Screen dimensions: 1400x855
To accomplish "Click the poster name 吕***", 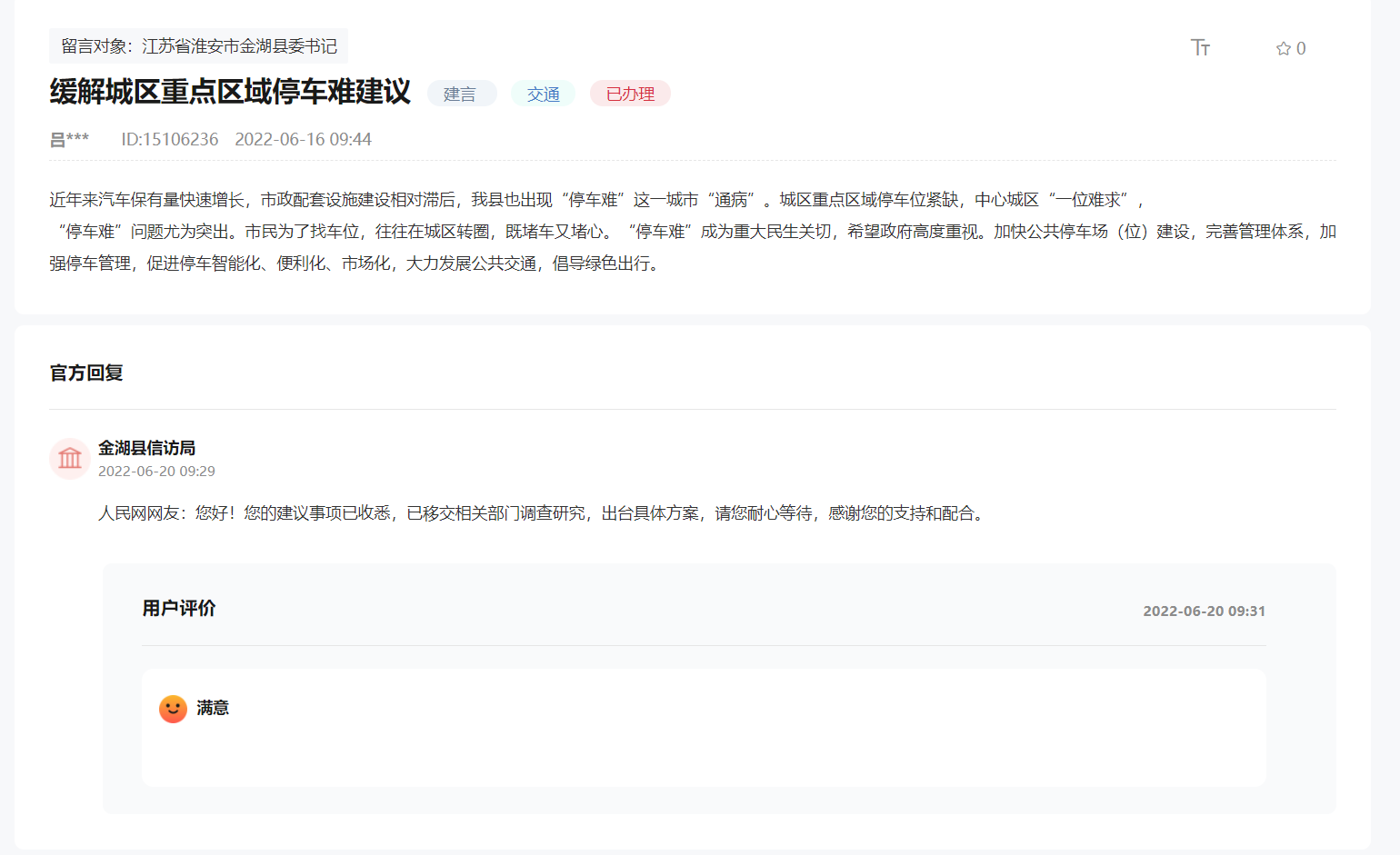I will [x=69, y=139].
